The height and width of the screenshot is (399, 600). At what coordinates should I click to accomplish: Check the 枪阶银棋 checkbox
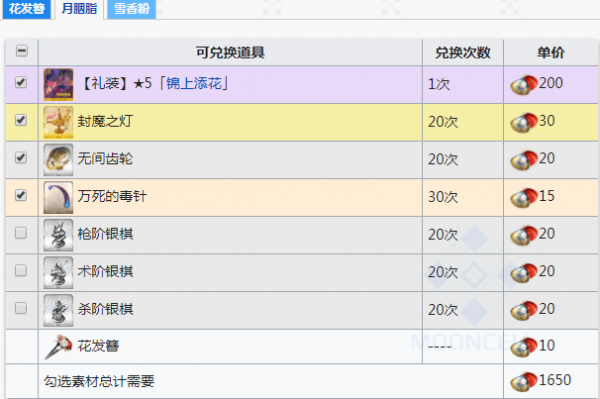[x=21, y=233]
